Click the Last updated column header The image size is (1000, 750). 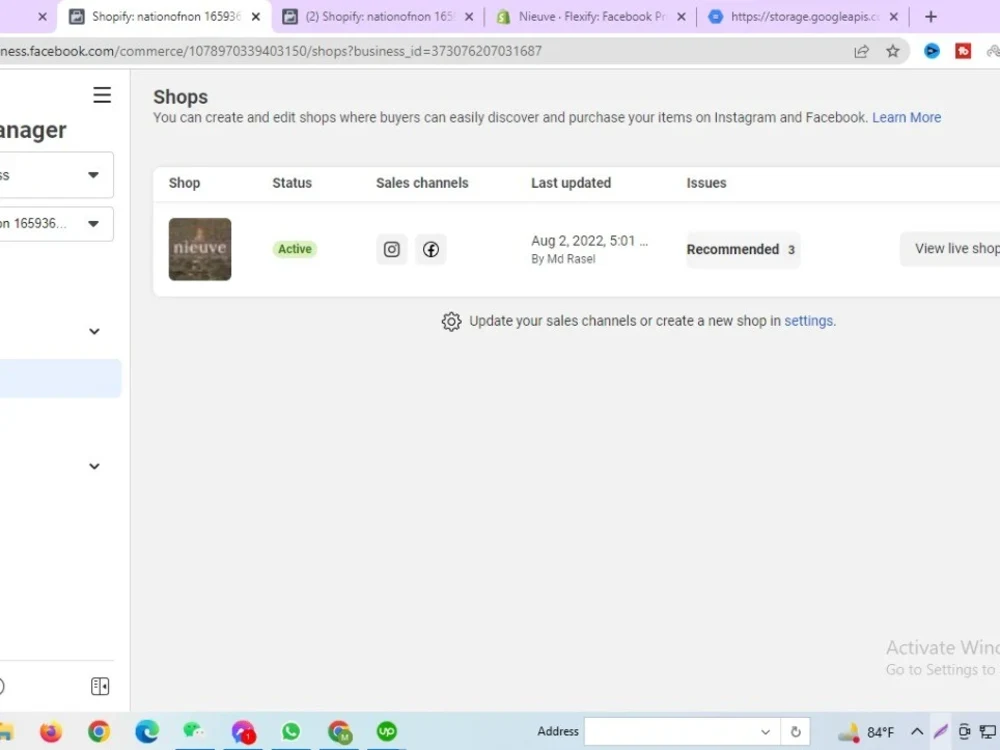click(571, 183)
